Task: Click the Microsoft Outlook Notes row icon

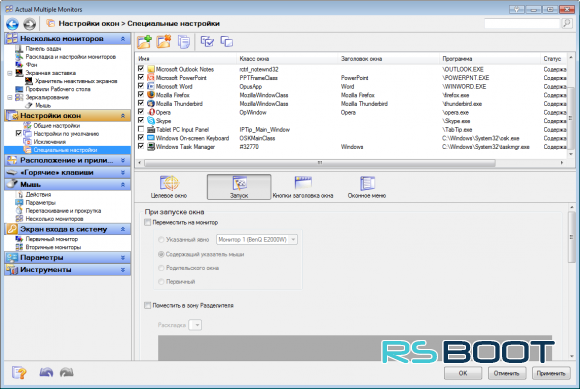Action: [151, 69]
